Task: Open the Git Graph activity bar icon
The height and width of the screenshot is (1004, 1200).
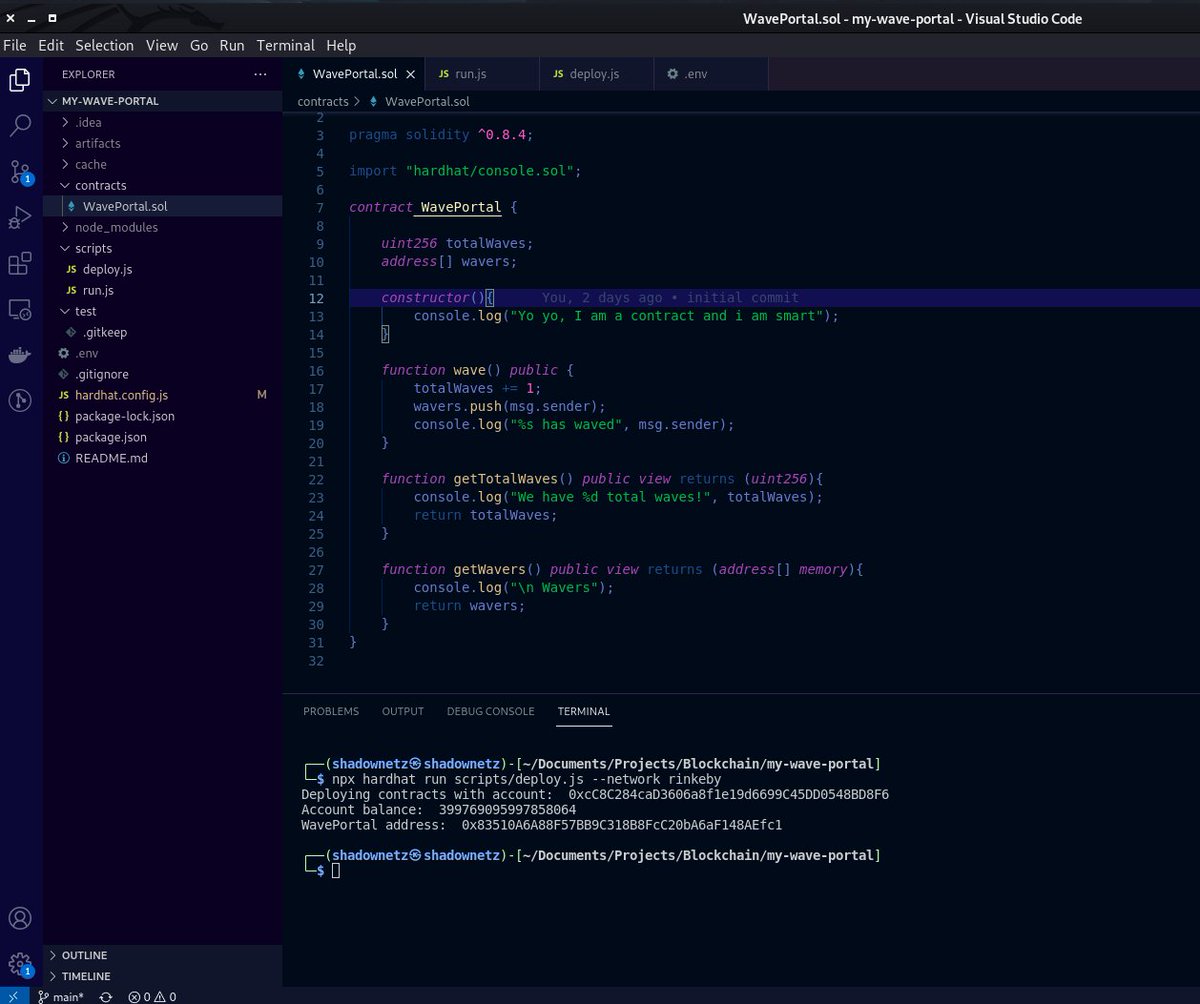Action: [x=20, y=401]
